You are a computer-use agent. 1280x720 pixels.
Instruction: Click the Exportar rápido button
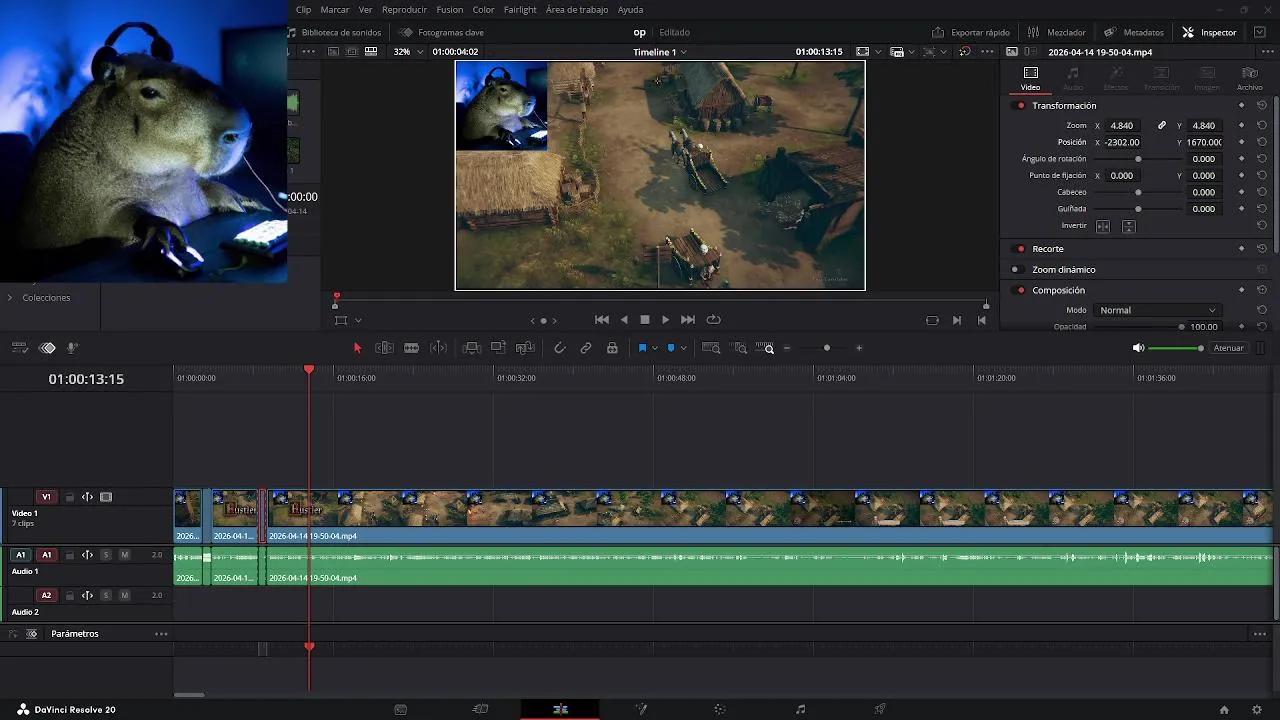(970, 32)
